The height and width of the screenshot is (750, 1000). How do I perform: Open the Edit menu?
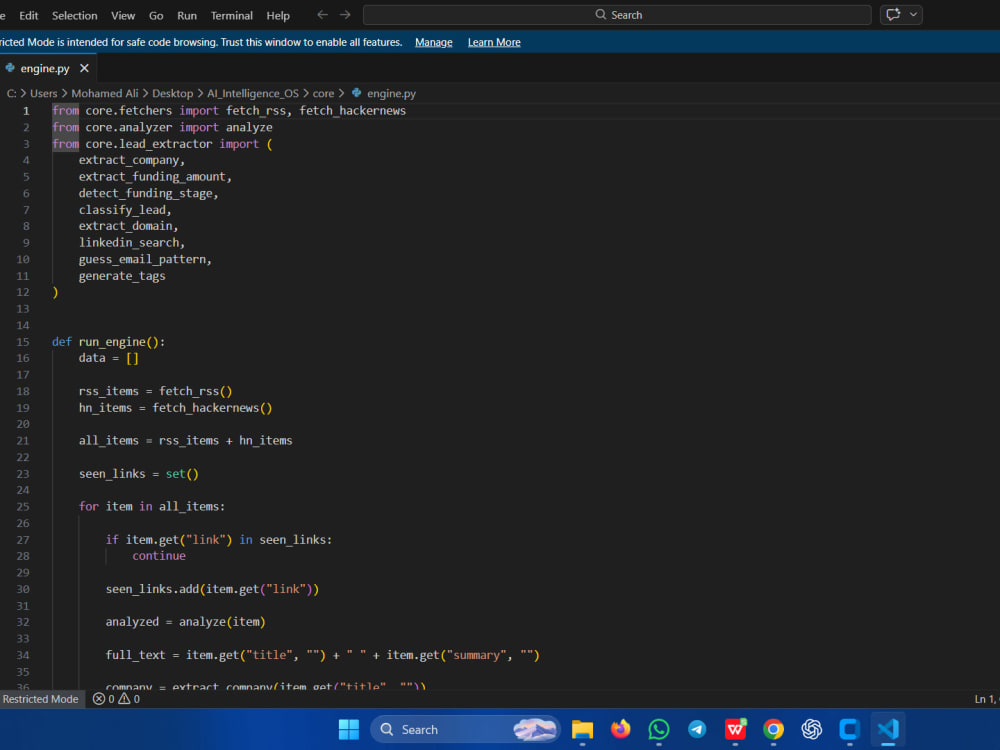tap(29, 15)
